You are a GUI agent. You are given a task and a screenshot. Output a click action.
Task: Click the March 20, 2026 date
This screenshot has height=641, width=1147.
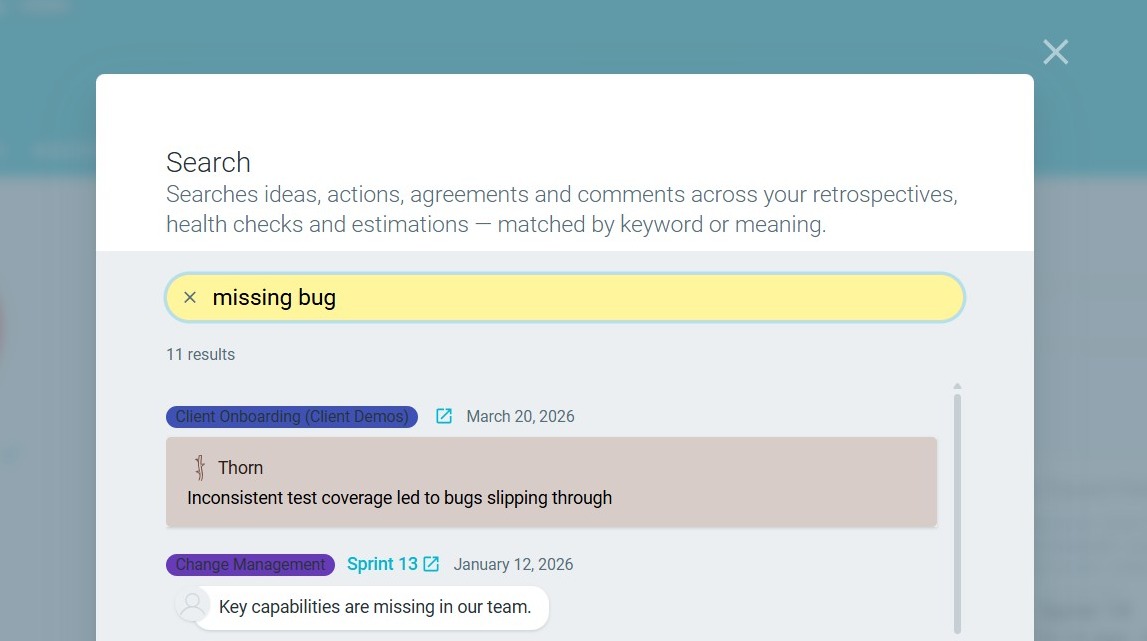click(x=520, y=416)
